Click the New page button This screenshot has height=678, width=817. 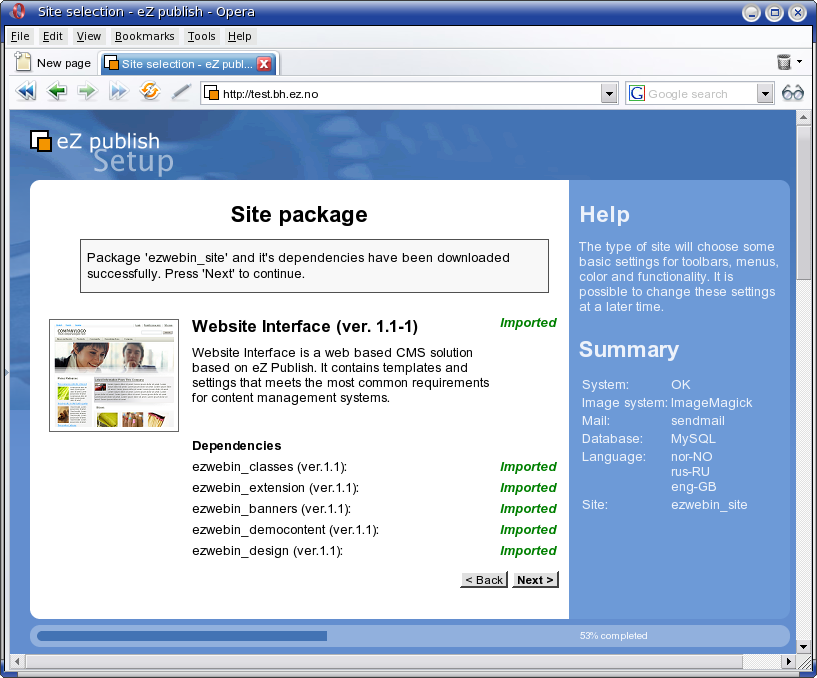pyautogui.click(x=53, y=63)
